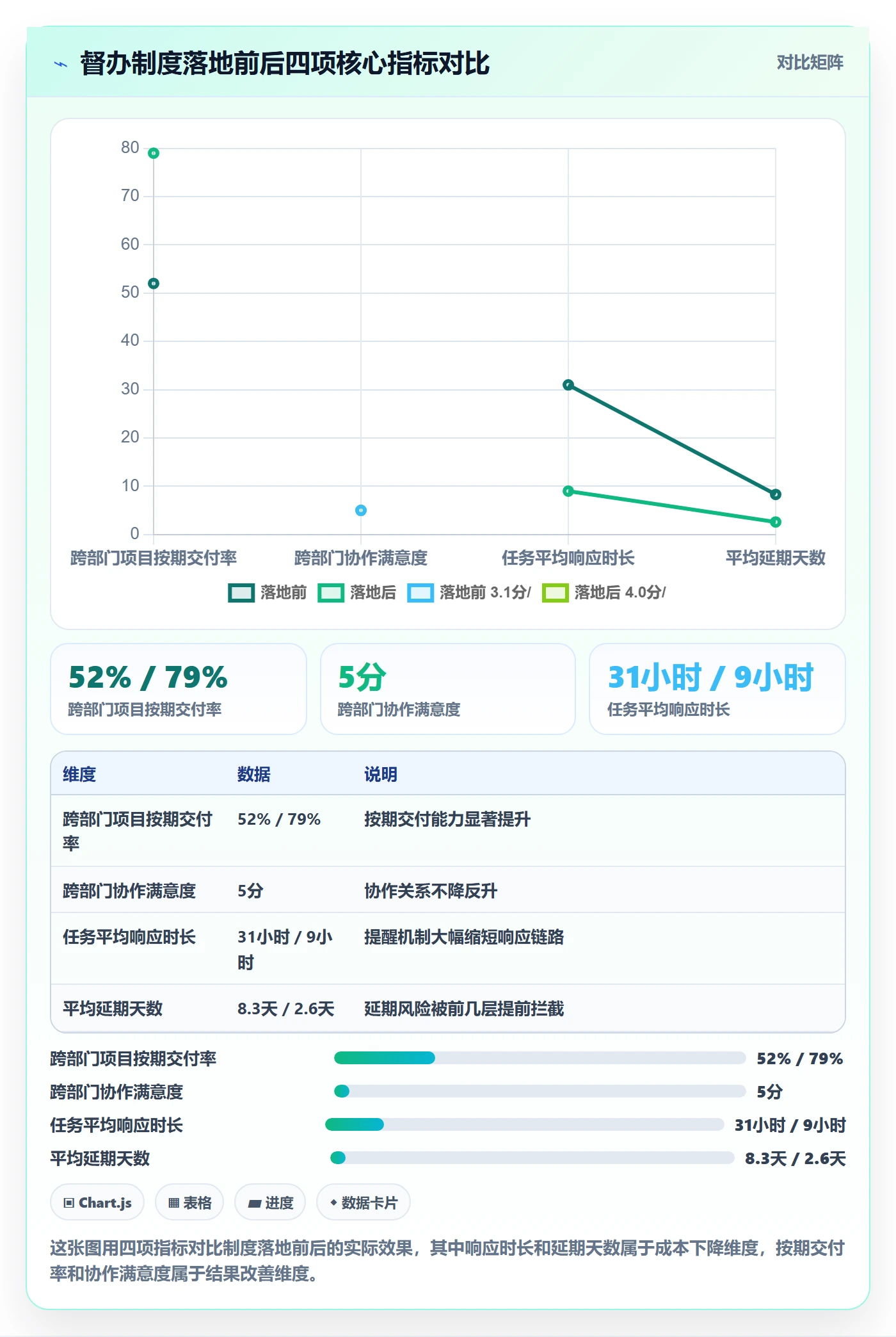The image size is (896, 1337).
Task: Click the 31小时 / 9小时 progress value
Action: pos(790,1125)
